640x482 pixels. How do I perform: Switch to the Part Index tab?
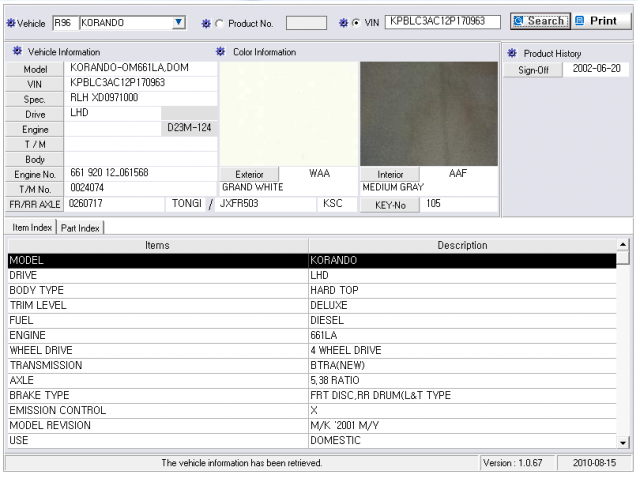80,228
